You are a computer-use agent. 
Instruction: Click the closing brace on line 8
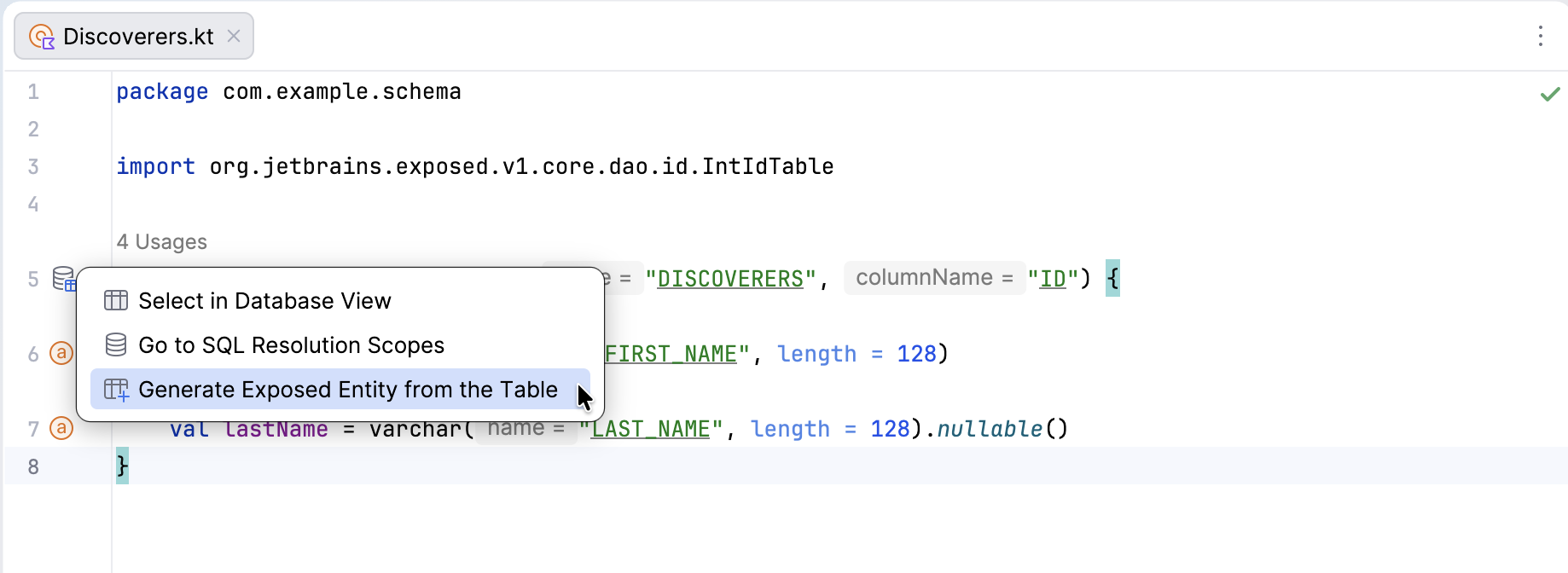click(122, 466)
